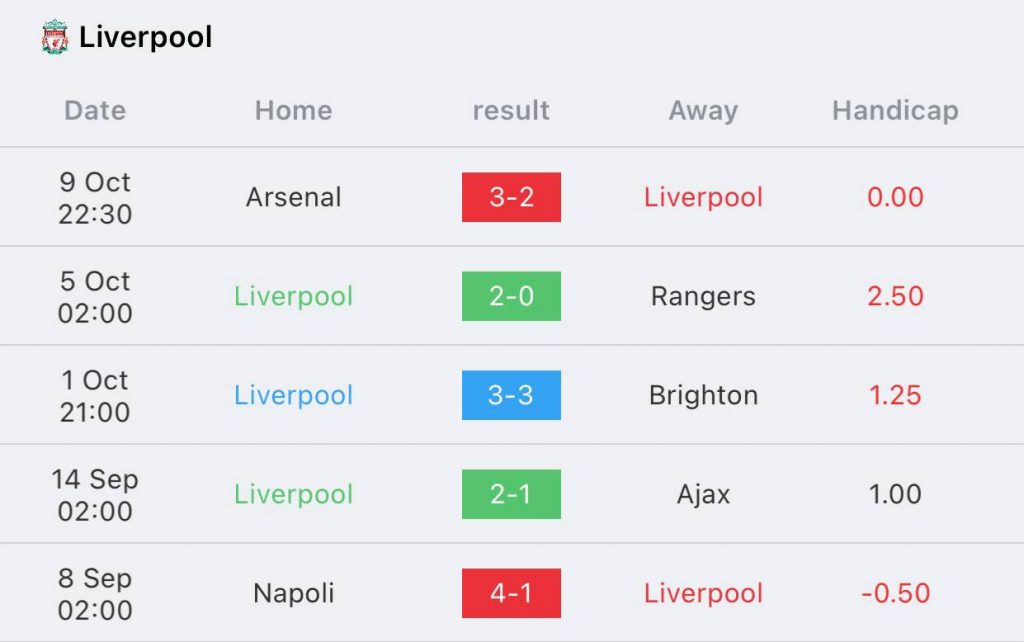Click the Arsenal home team name

click(x=294, y=197)
